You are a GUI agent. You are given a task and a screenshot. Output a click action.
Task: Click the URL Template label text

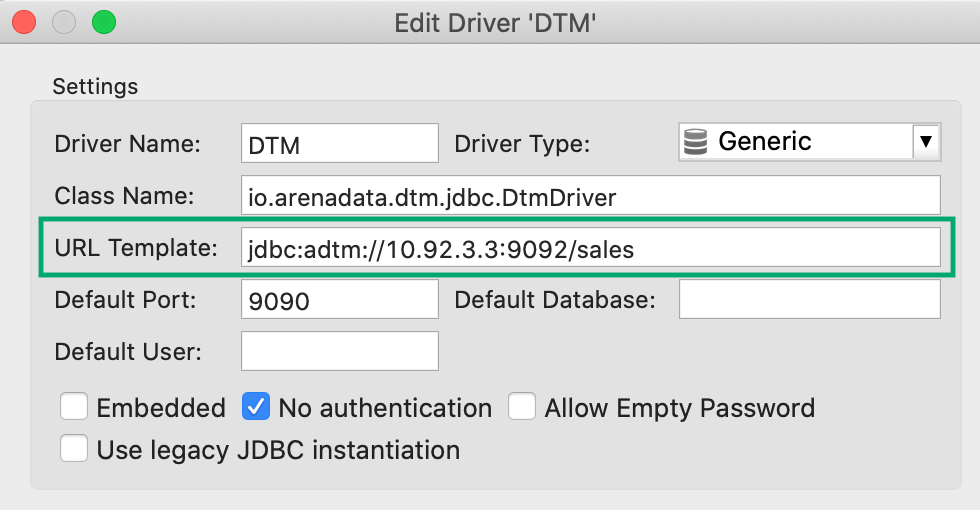coord(135,248)
